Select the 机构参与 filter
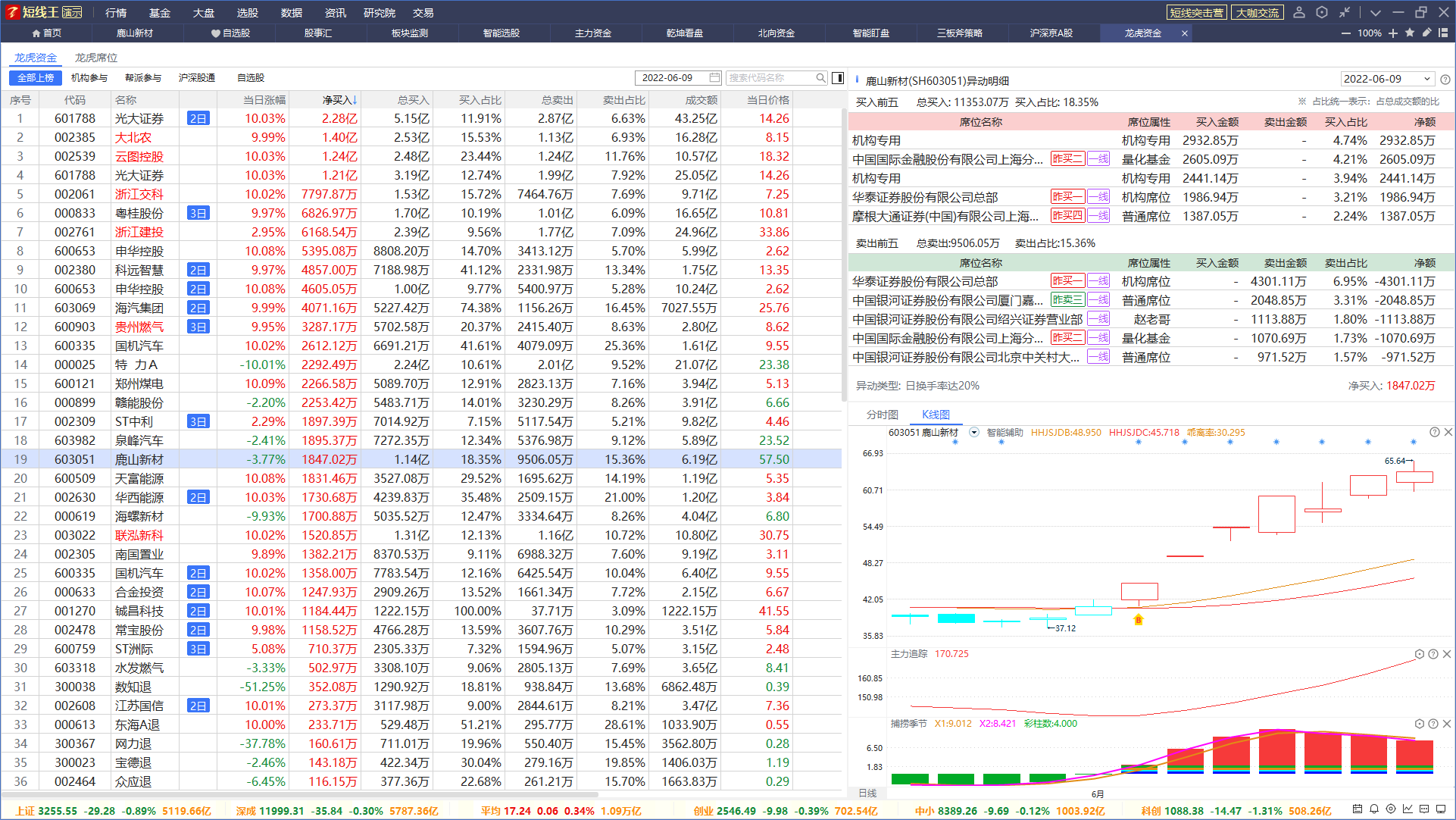The image size is (1456, 820). pos(89,78)
